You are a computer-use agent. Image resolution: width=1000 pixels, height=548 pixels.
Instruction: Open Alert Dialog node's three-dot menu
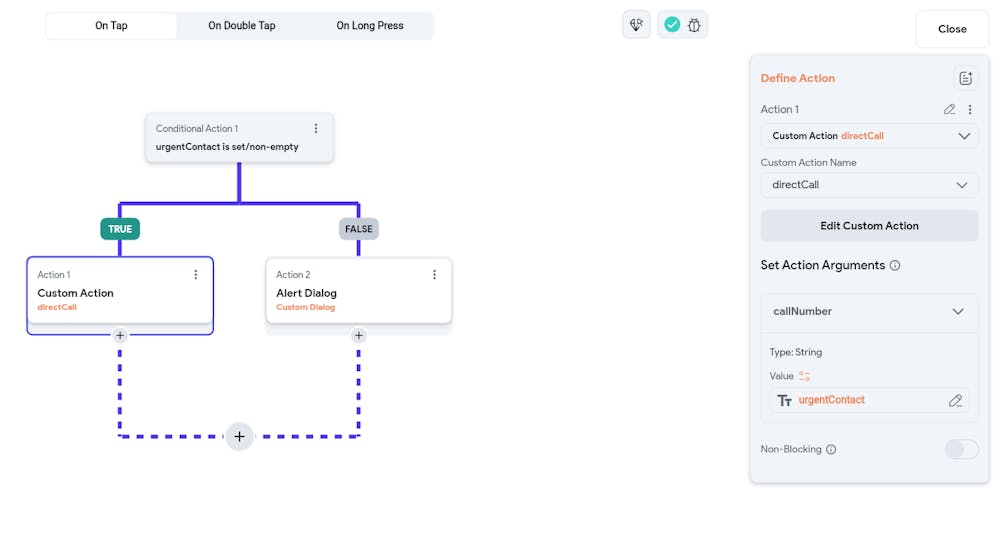point(434,275)
